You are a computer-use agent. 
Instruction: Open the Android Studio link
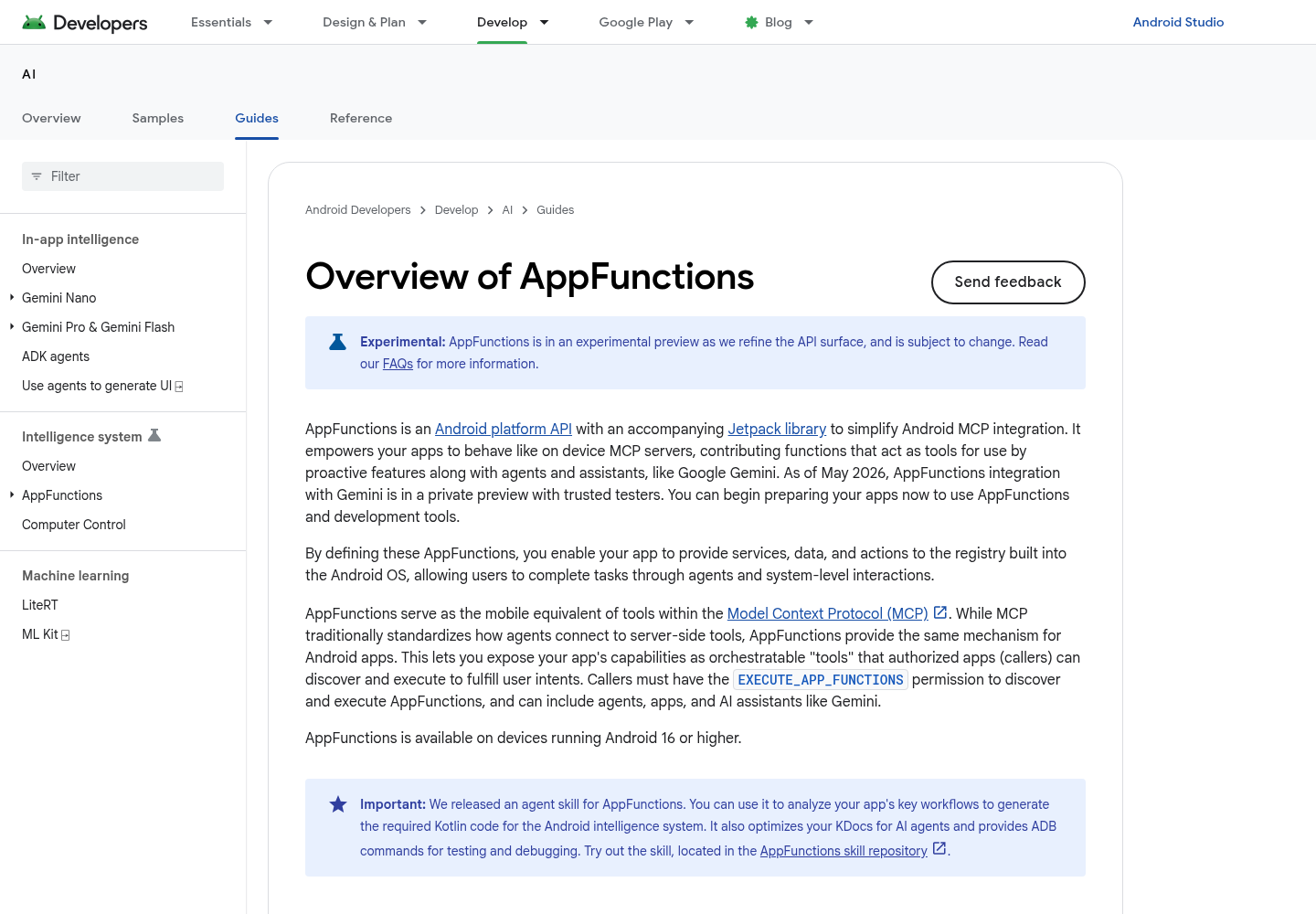[x=1178, y=22]
